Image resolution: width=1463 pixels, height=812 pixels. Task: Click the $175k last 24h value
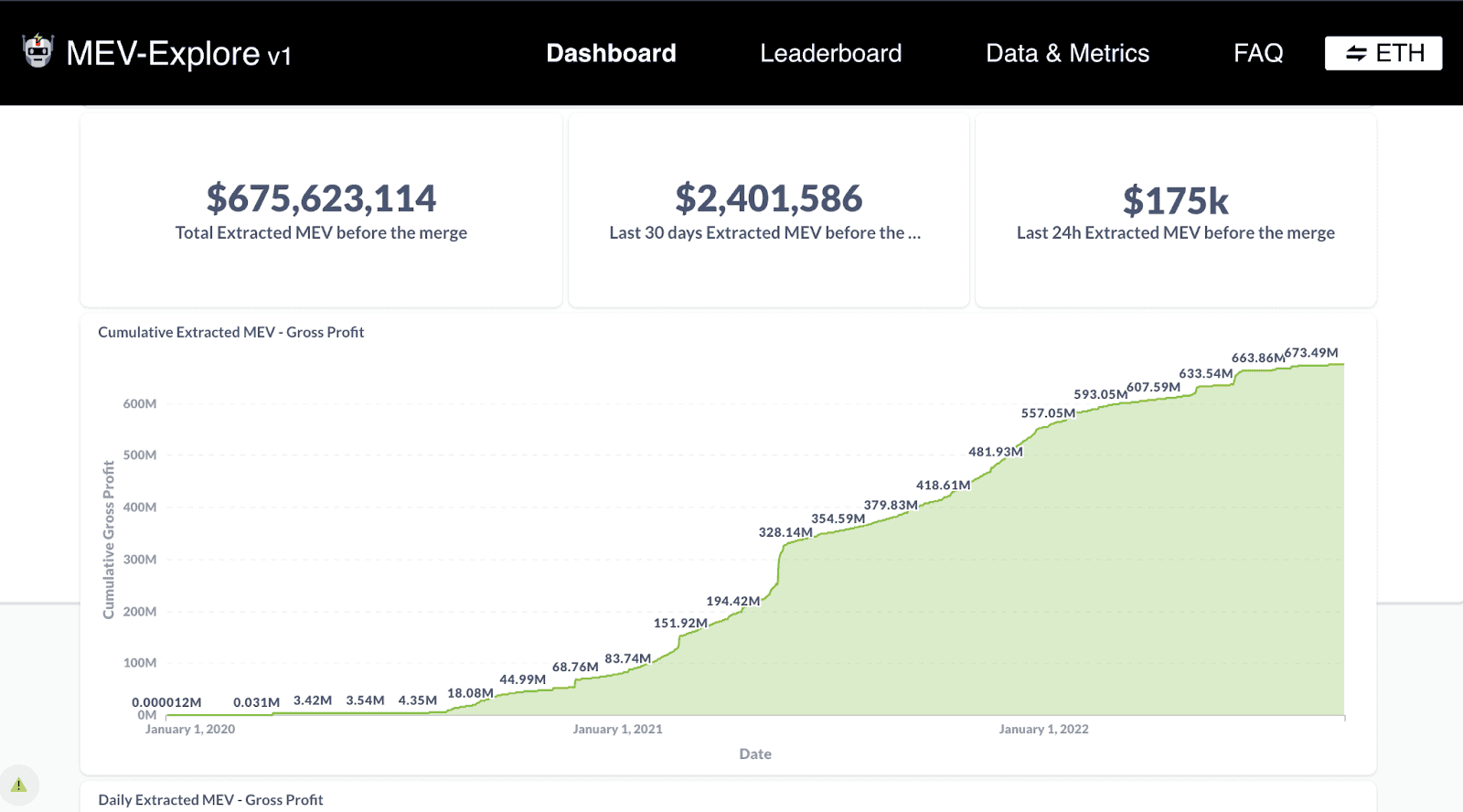pos(1175,200)
